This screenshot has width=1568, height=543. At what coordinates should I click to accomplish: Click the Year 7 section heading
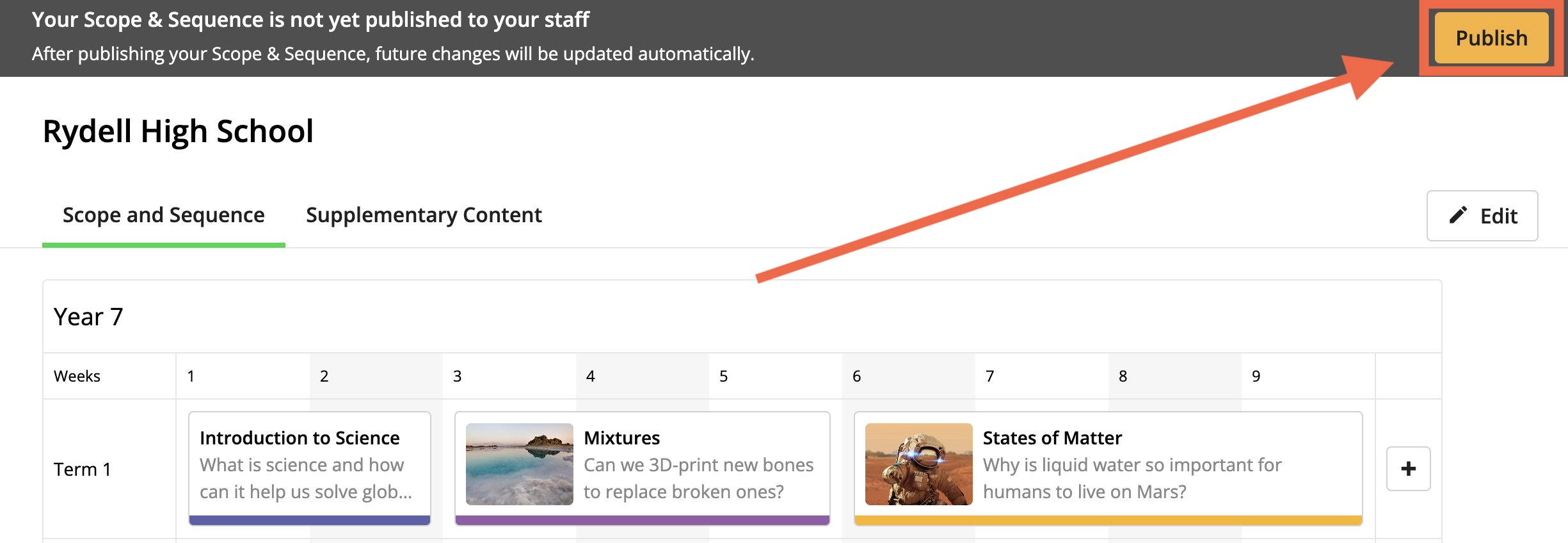point(88,317)
